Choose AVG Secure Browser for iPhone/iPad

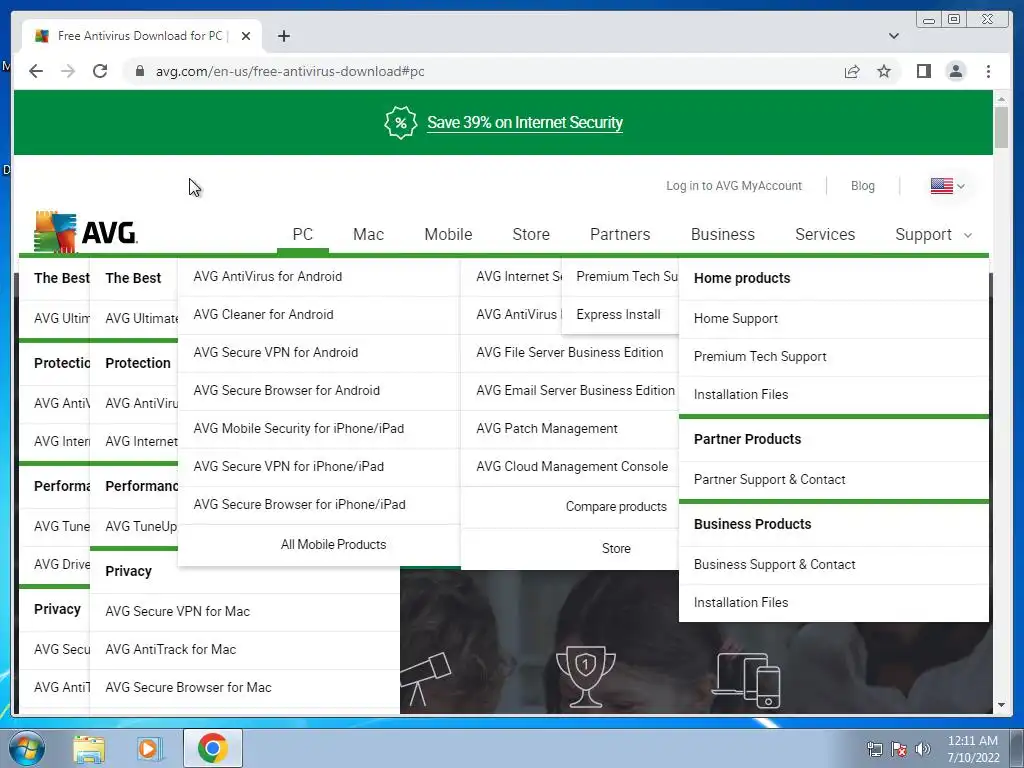[x=299, y=504]
